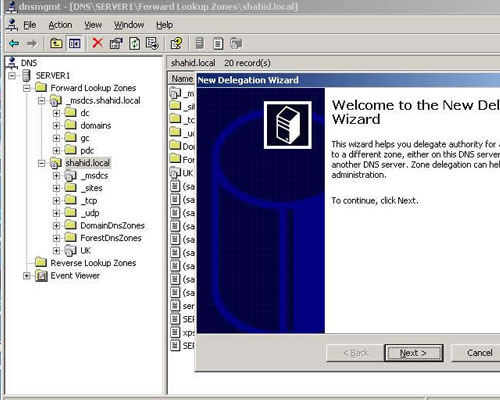500x400 pixels.
Task: Click Next in the delegation wizard
Action: pos(414,353)
